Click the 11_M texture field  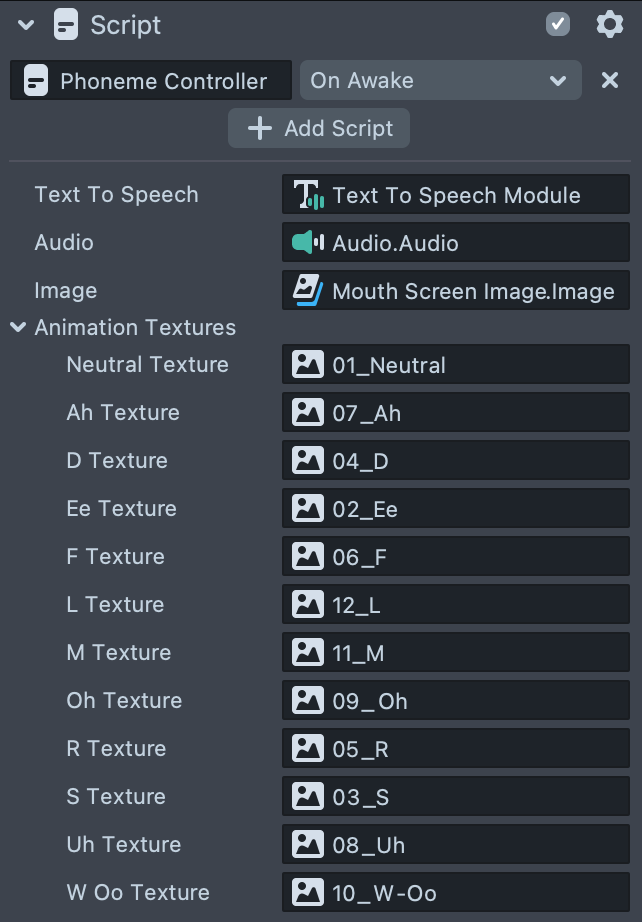[x=456, y=652]
